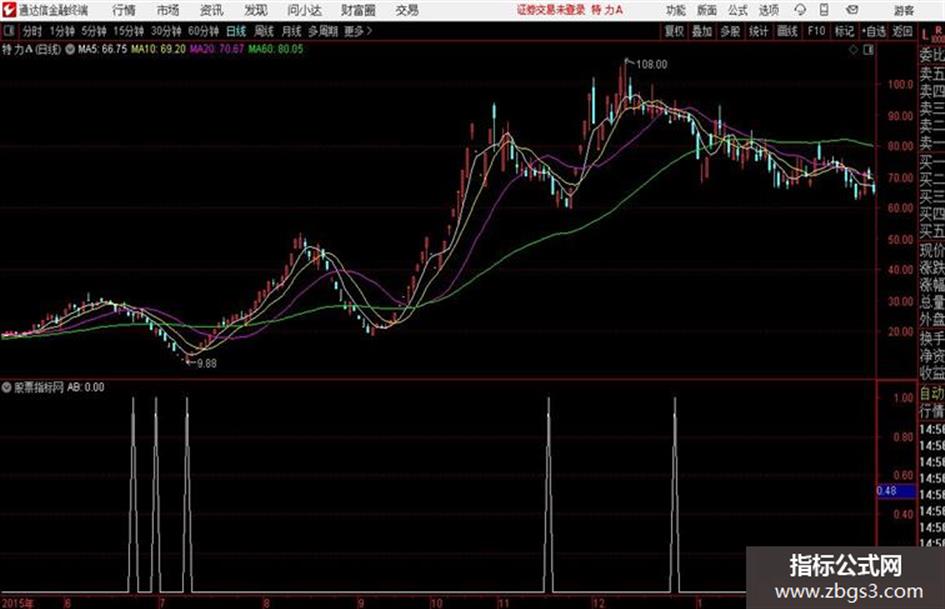Select the 周线 weekly chart tab
This screenshot has height=609, width=945.
point(264,31)
